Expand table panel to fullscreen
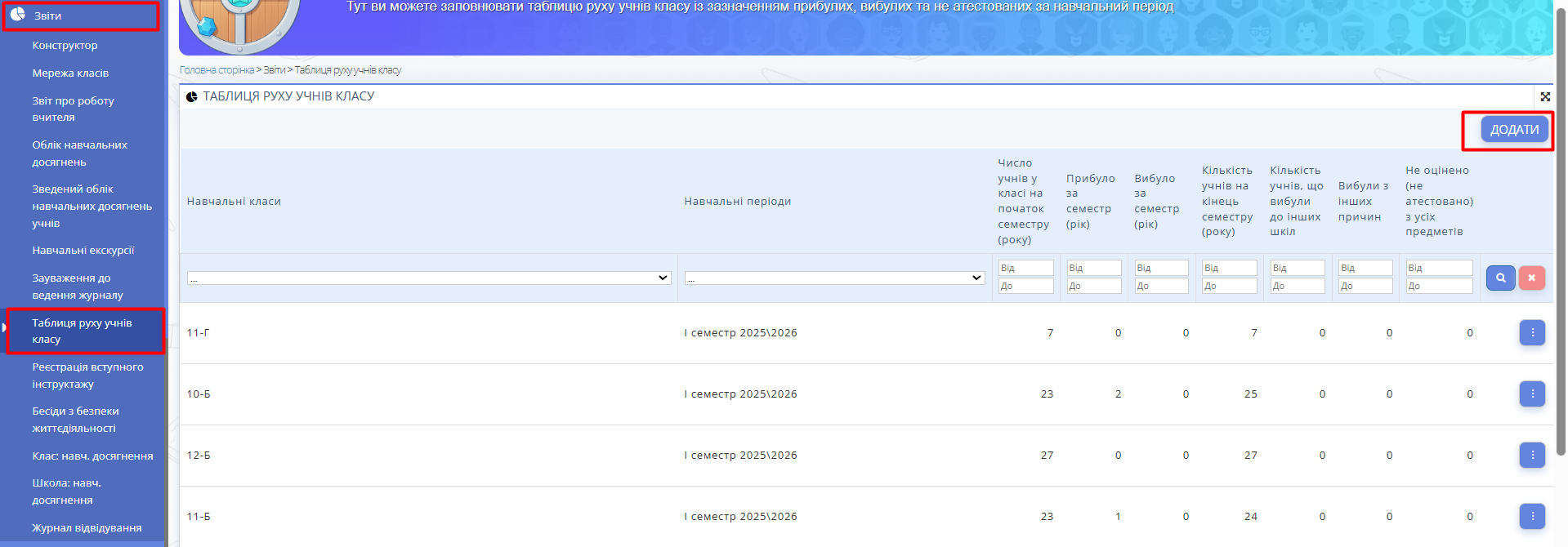Image resolution: width=1568 pixels, height=547 pixels. tap(1545, 96)
